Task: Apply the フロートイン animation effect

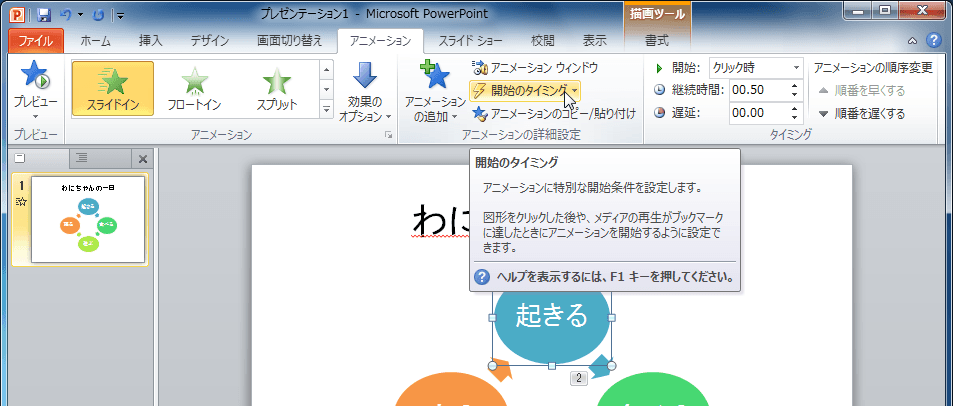Action: (195, 88)
